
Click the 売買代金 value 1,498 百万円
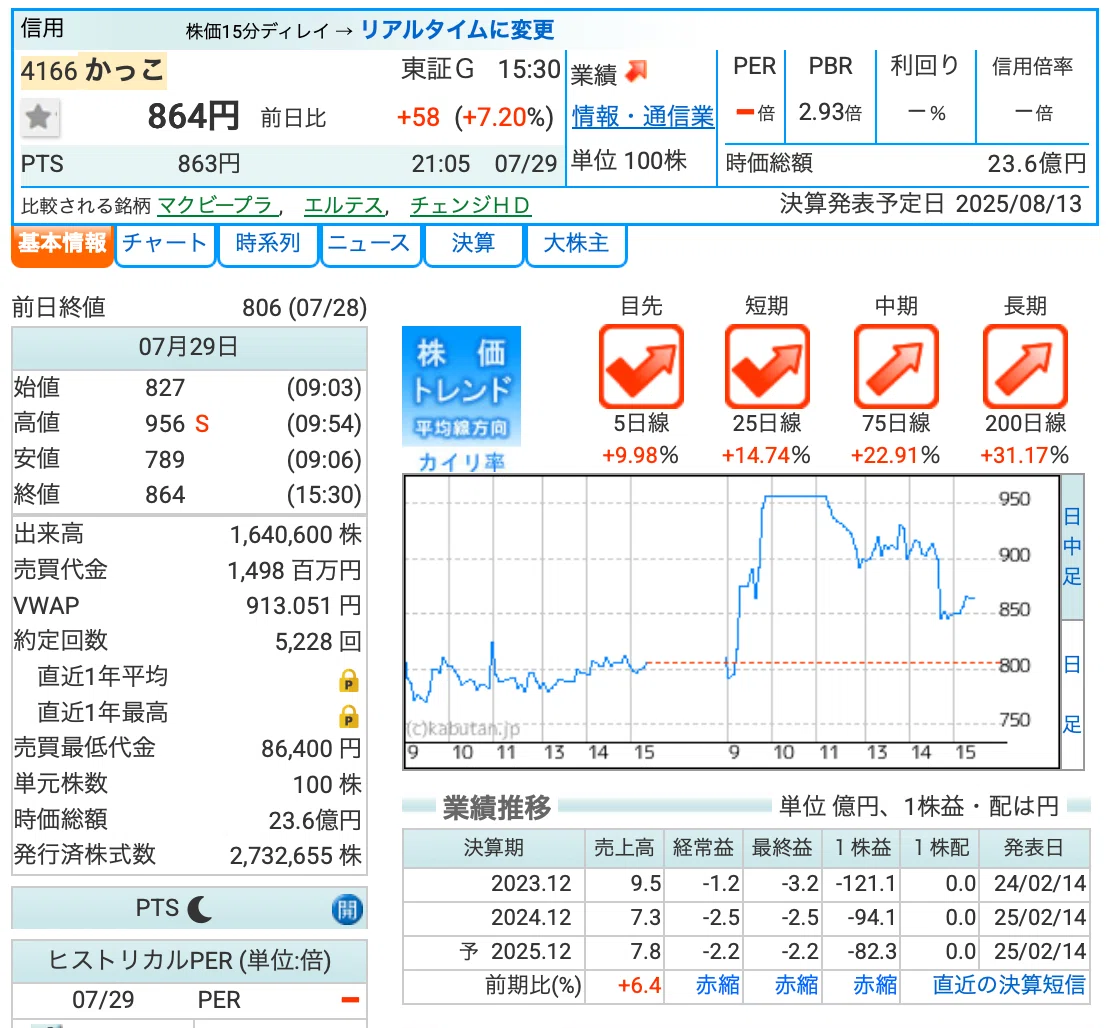pyautogui.click(x=294, y=571)
